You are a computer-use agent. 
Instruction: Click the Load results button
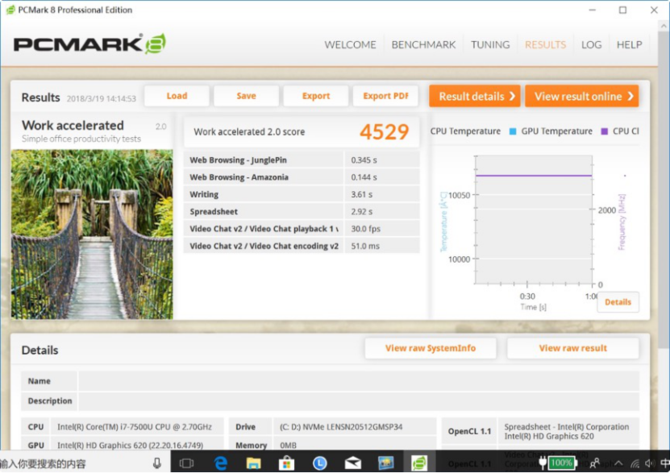(x=177, y=96)
